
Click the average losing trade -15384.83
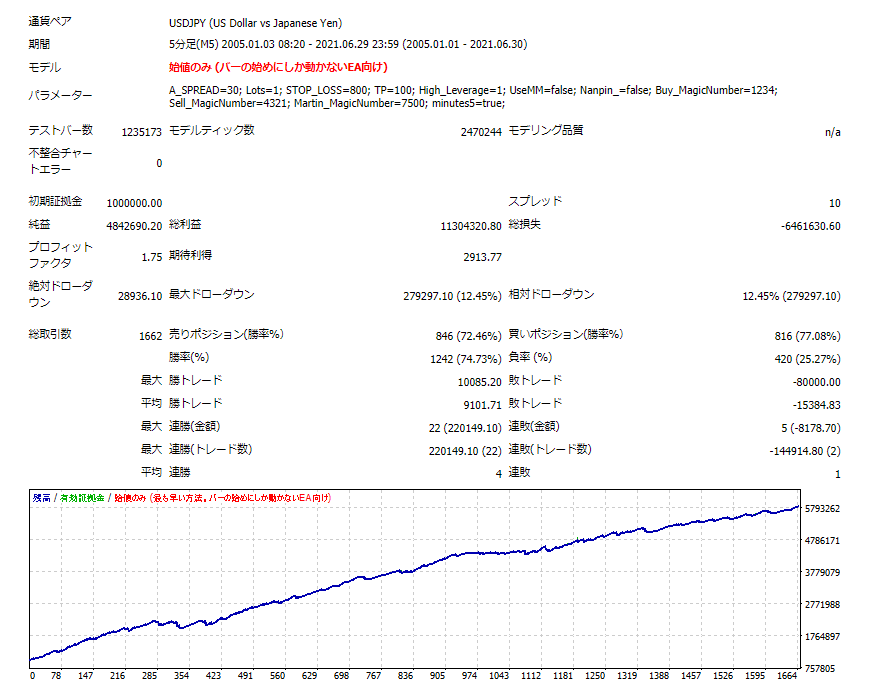click(817, 405)
